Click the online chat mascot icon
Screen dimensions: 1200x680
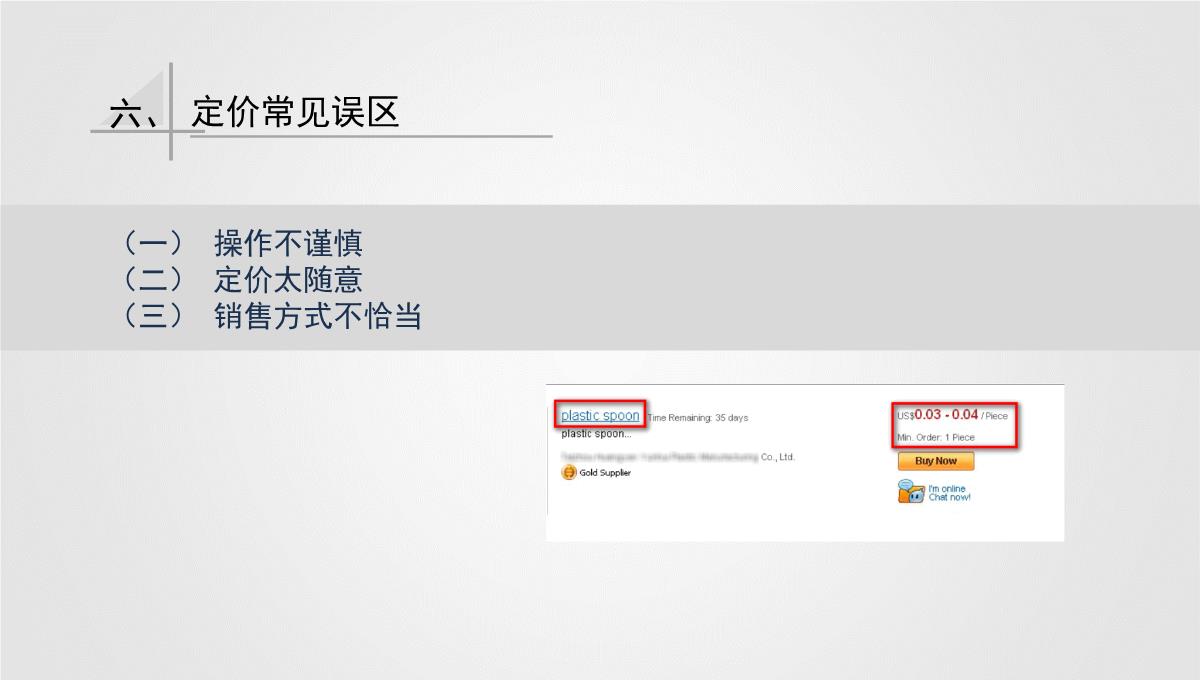click(910, 492)
